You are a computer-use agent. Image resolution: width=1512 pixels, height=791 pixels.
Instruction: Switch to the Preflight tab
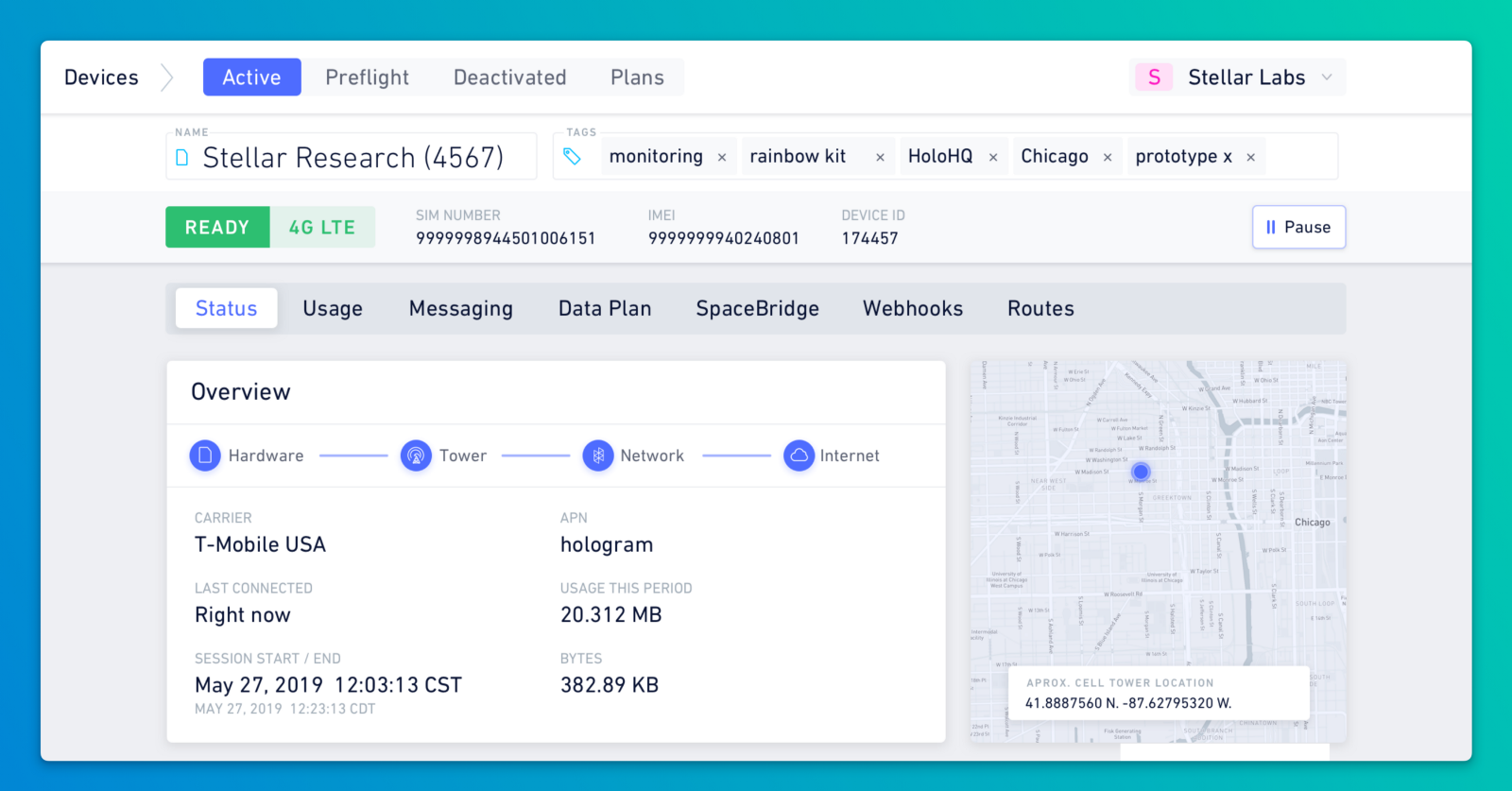click(x=367, y=77)
